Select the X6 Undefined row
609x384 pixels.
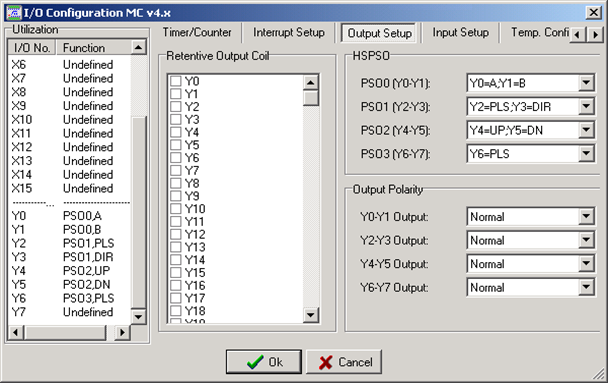(x=69, y=64)
